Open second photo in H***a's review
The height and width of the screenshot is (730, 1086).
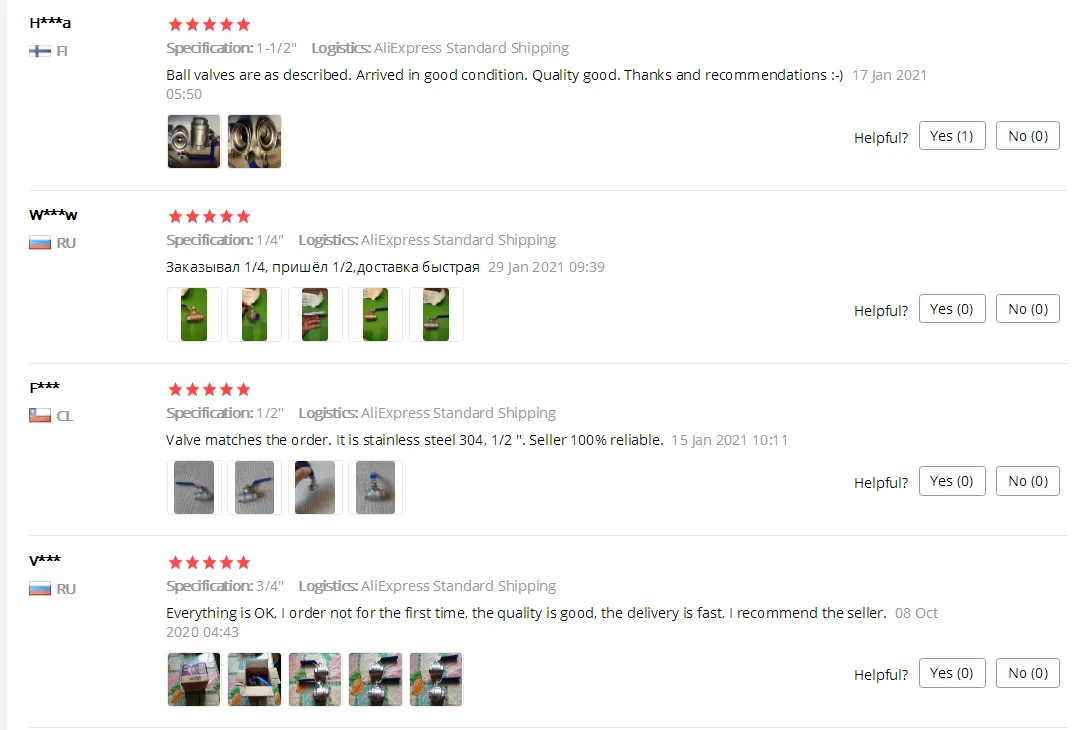click(x=254, y=141)
